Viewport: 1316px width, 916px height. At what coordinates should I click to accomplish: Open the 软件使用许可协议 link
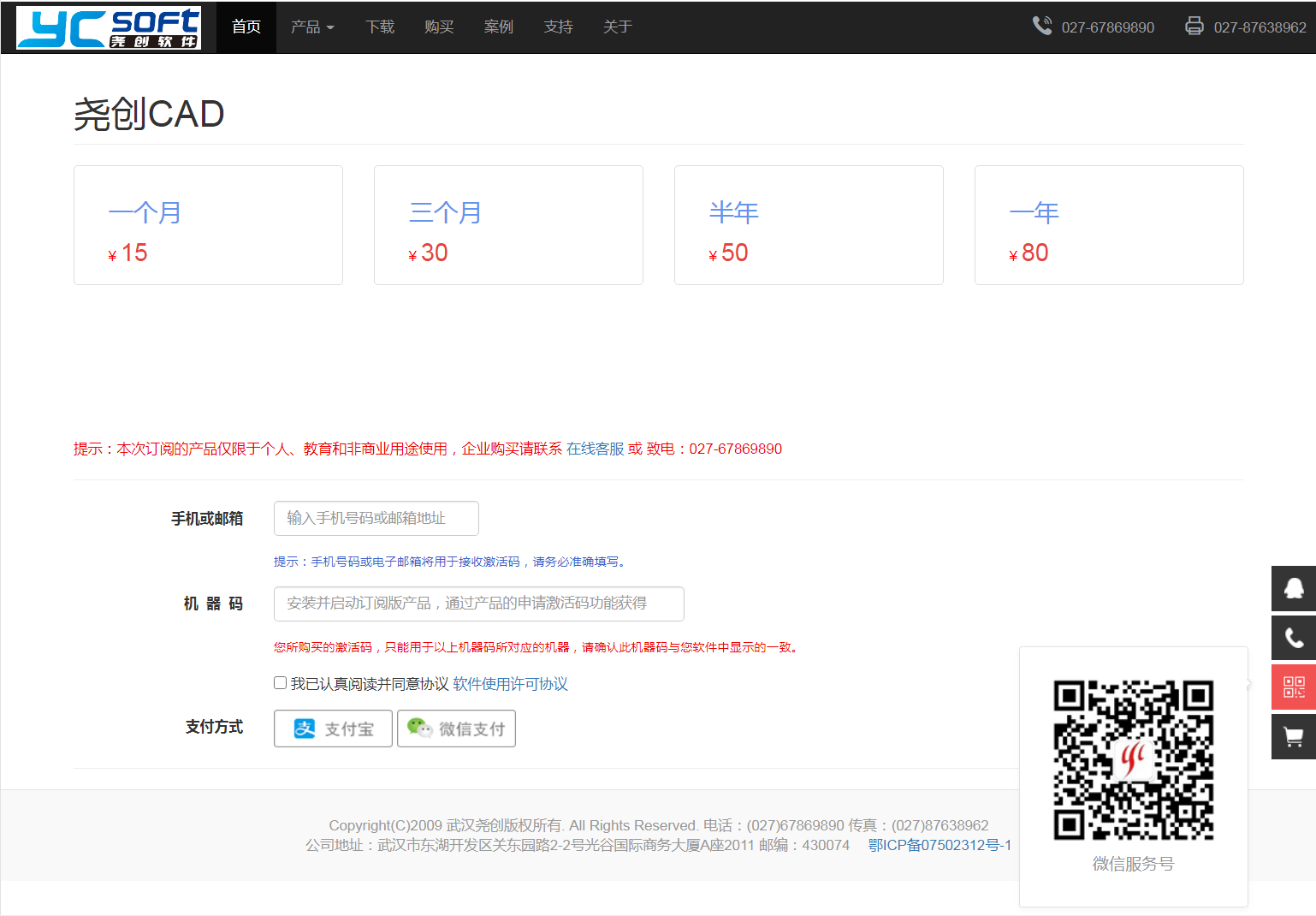pyautogui.click(x=510, y=684)
